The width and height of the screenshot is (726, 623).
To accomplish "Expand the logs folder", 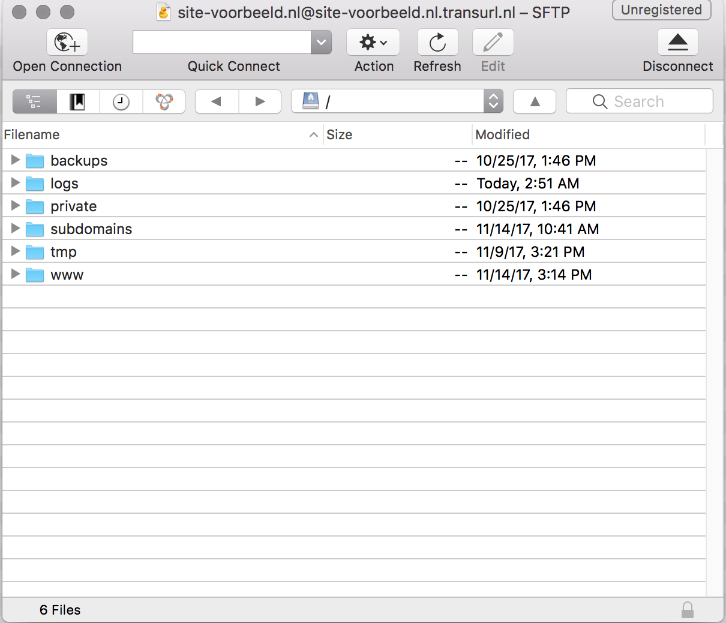I will pos(15,183).
